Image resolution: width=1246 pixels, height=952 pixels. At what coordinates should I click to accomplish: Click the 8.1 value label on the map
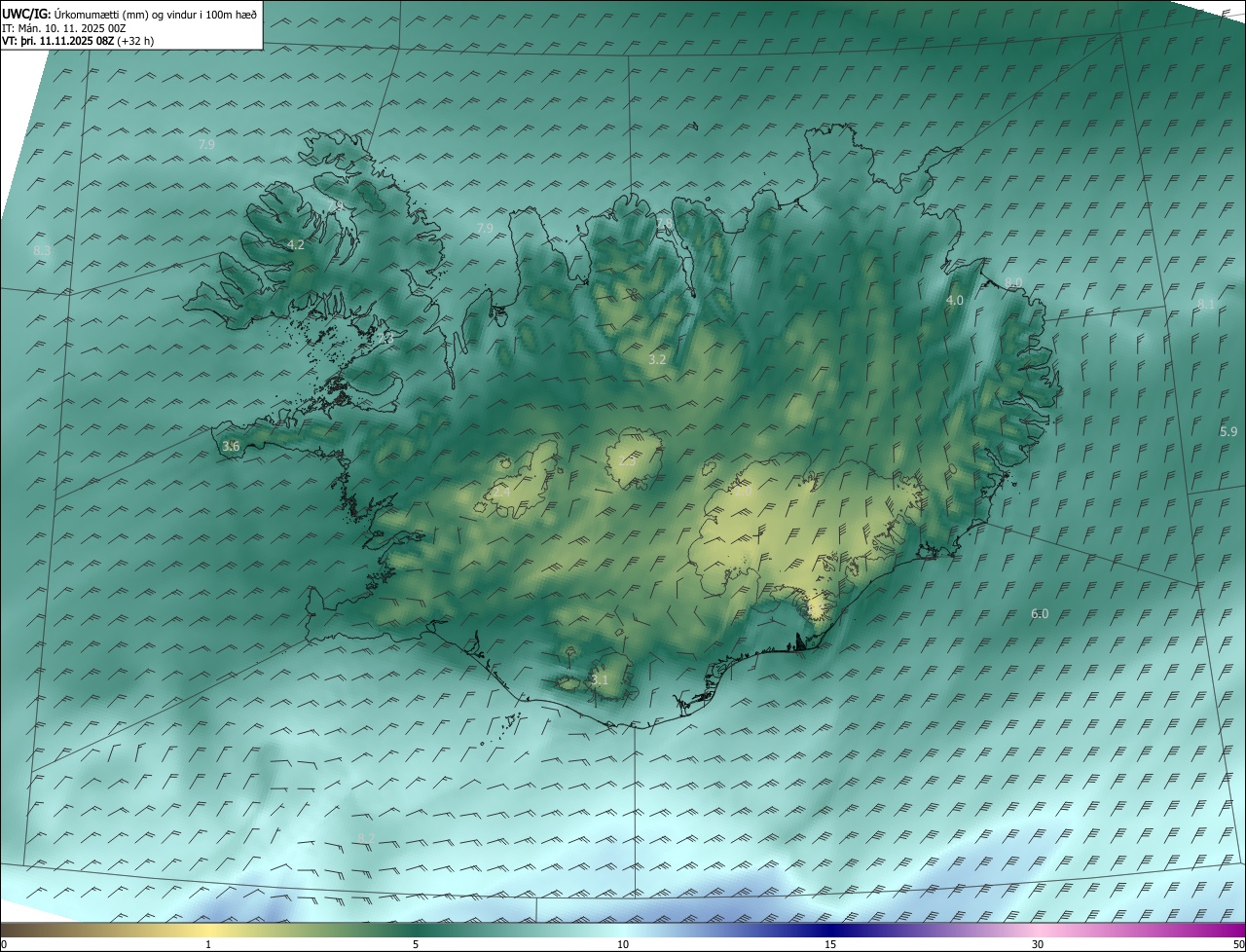coord(1206,305)
